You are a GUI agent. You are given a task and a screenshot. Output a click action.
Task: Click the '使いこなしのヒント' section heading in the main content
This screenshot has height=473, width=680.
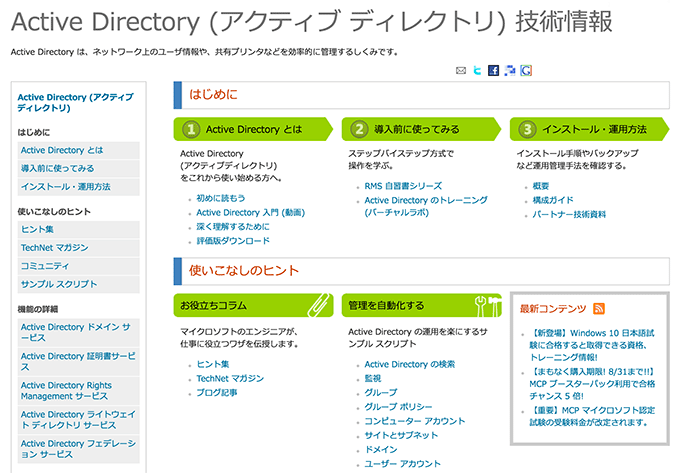coord(244,271)
